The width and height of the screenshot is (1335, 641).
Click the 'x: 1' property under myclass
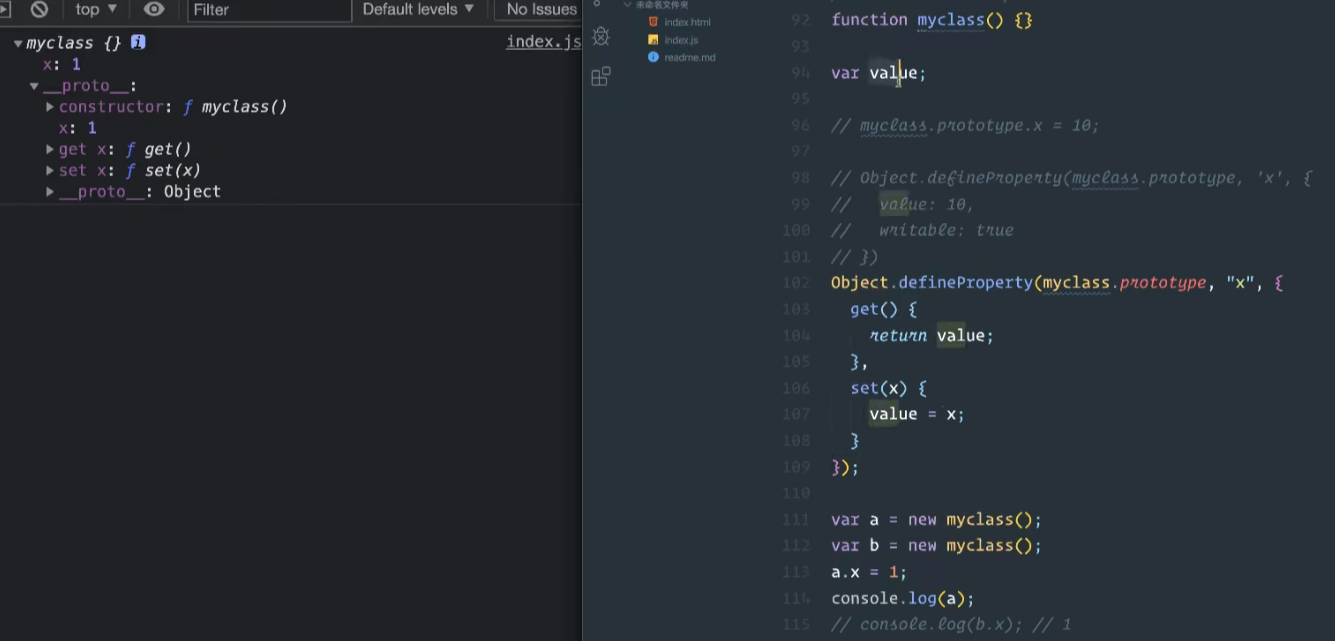click(61, 65)
